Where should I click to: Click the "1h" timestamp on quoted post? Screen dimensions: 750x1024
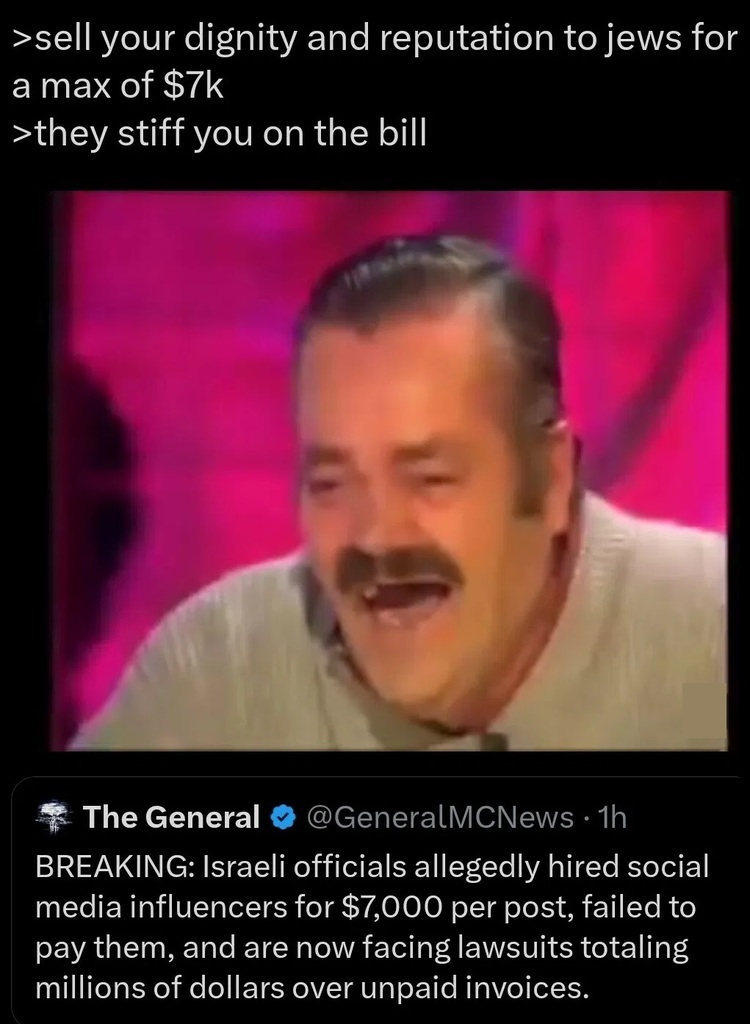(613, 817)
